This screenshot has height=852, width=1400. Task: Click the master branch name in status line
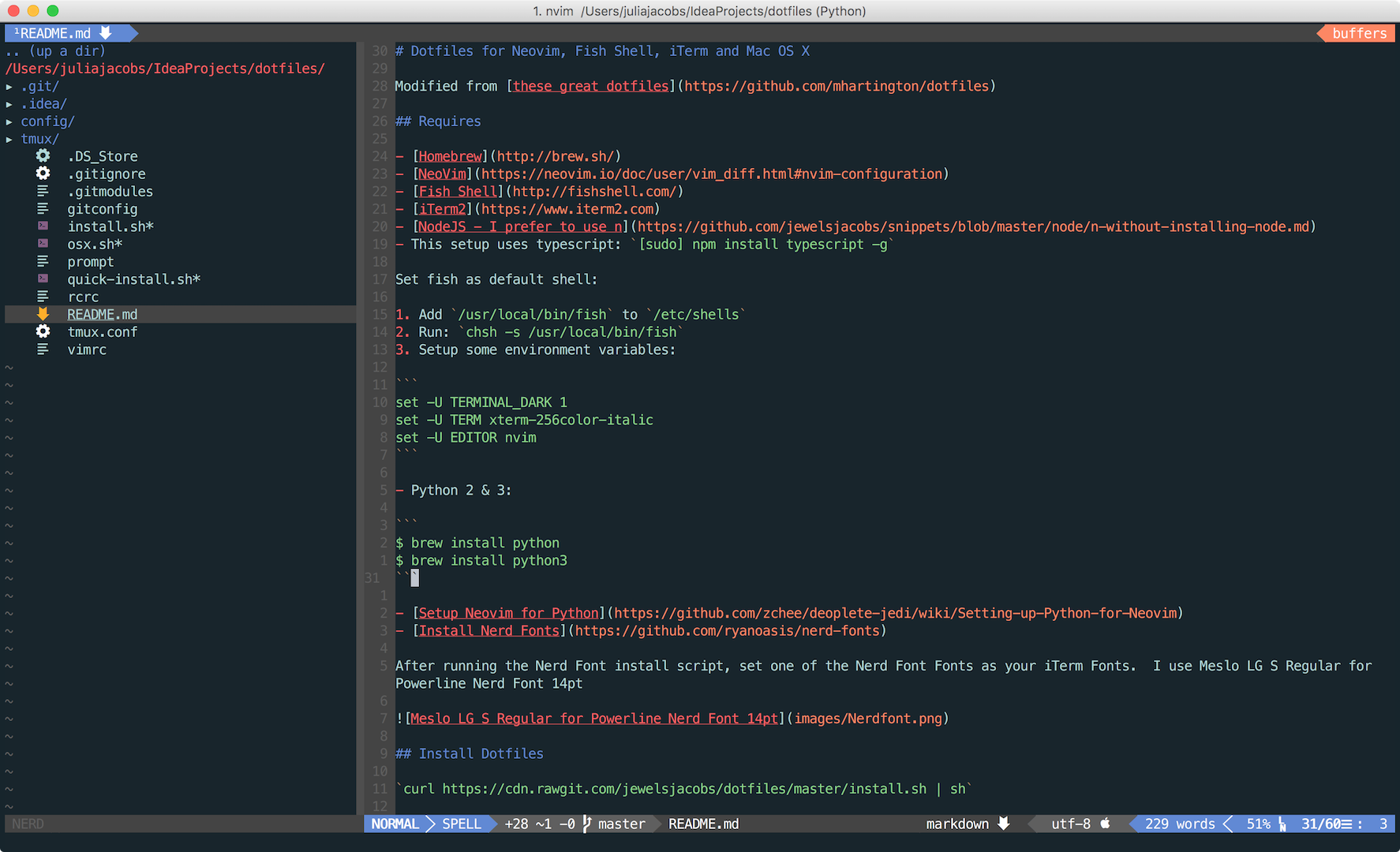point(622,824)
